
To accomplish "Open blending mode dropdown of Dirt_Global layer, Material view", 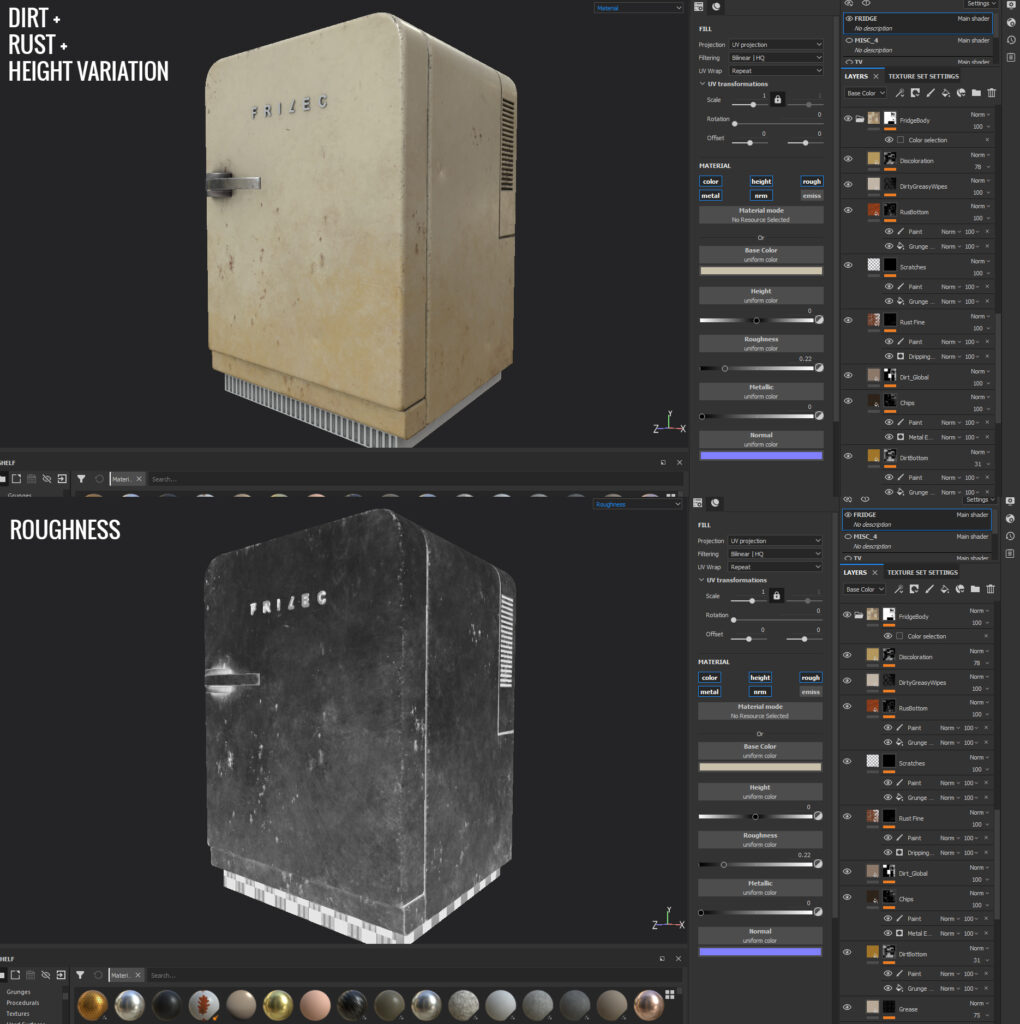I will coord(980,371).
